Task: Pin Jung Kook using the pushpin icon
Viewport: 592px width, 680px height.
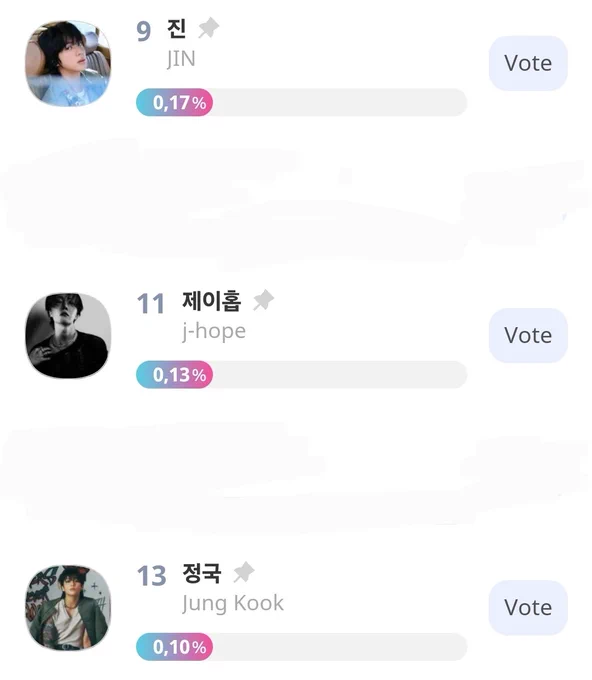Action: point(244,572)
